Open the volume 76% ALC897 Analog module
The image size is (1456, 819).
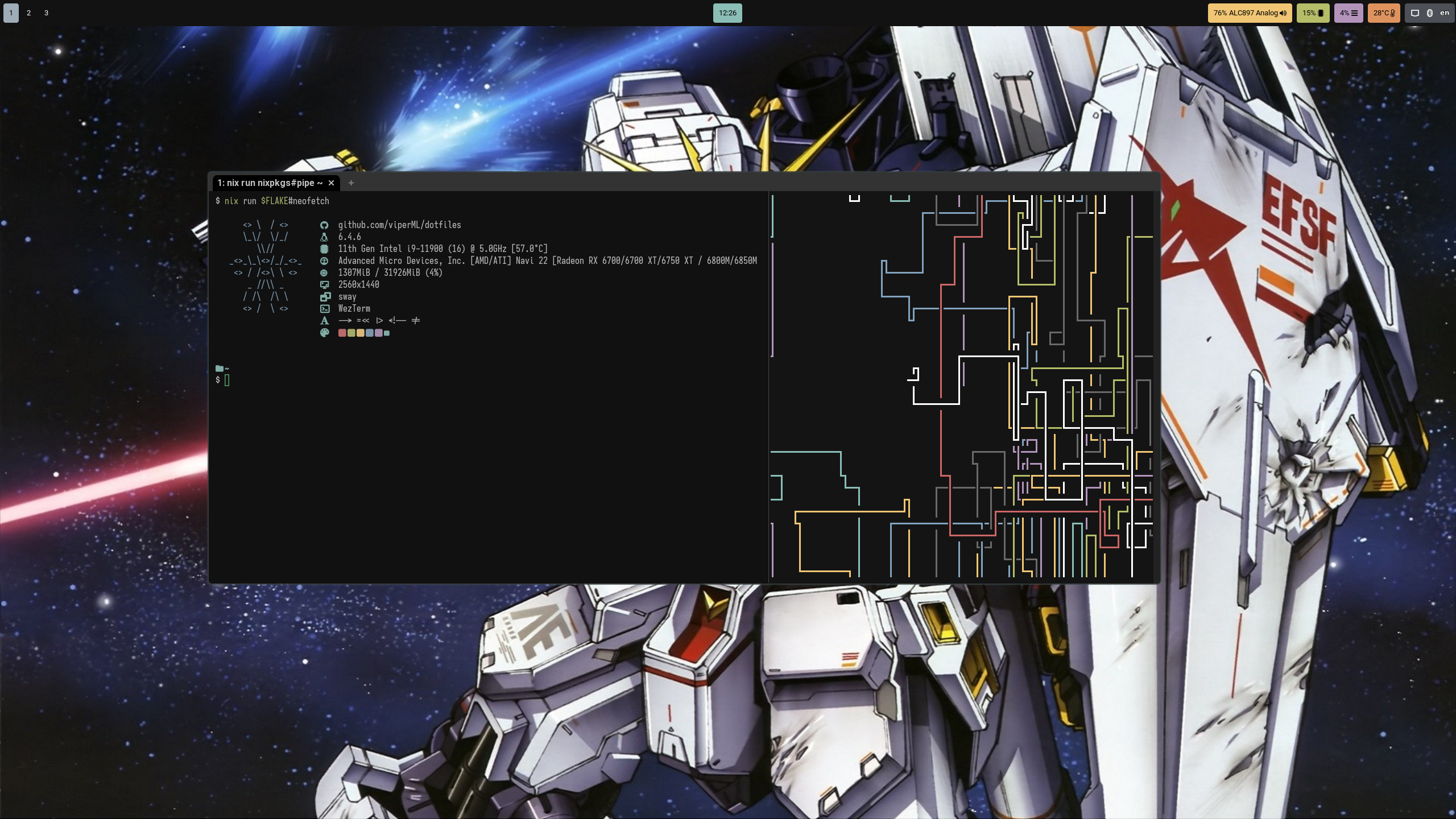(1250, 13)
